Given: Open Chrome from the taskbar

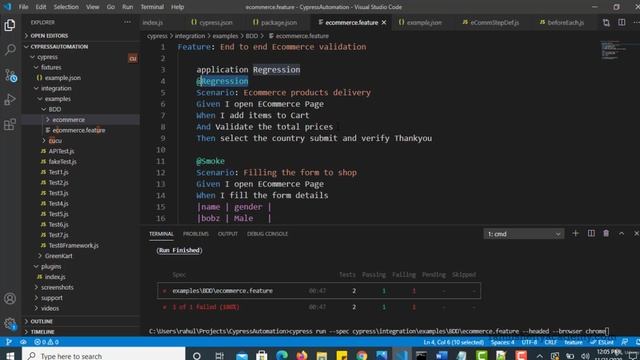Looking at the screenshot, I should point(362,355).
